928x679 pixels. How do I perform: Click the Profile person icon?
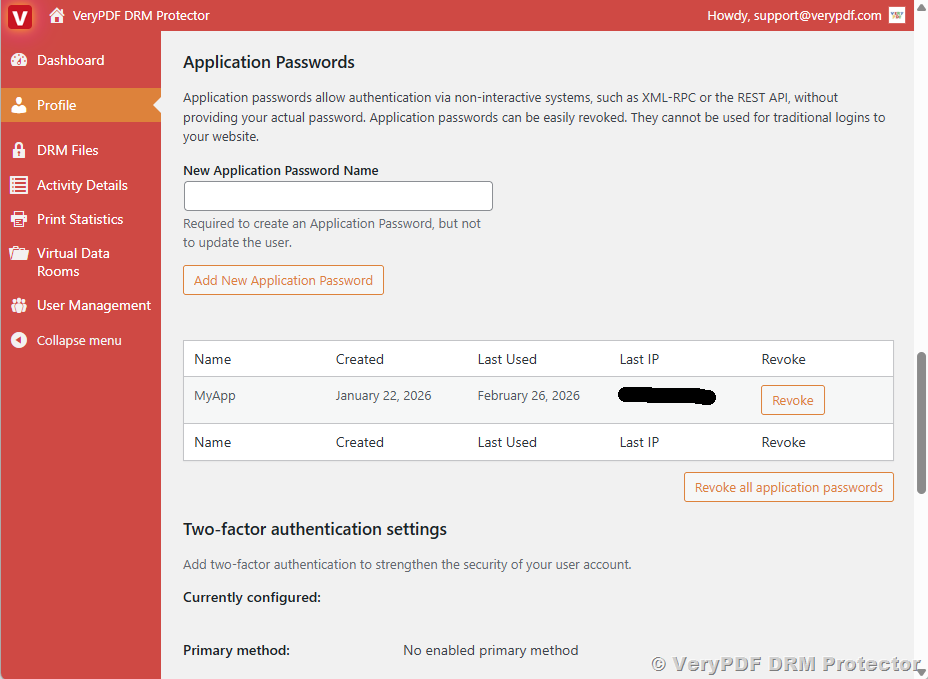click(19, 105)
